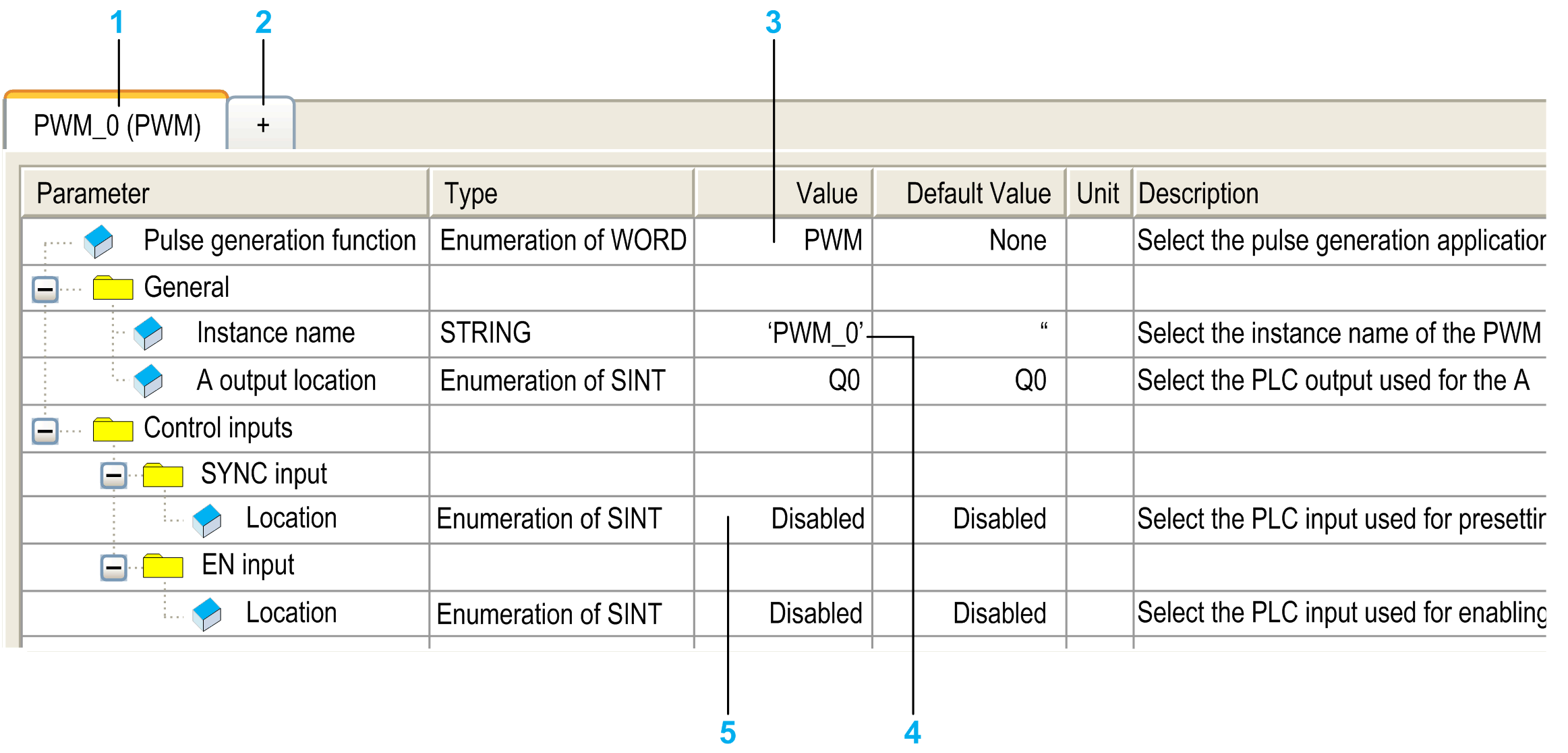Click the Control inputs folder icon
Image resolution: width=1568 pixels, height=753 pixels.
pos(115,428)
